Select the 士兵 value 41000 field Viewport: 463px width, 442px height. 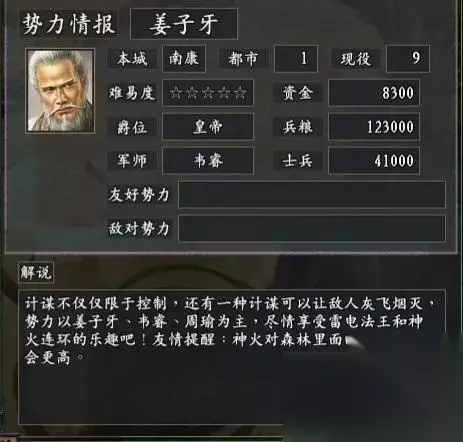coord(374,161)
